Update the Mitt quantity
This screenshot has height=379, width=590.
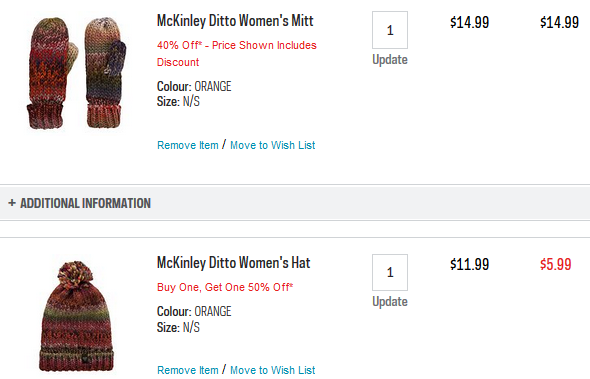tap(390, 60)
